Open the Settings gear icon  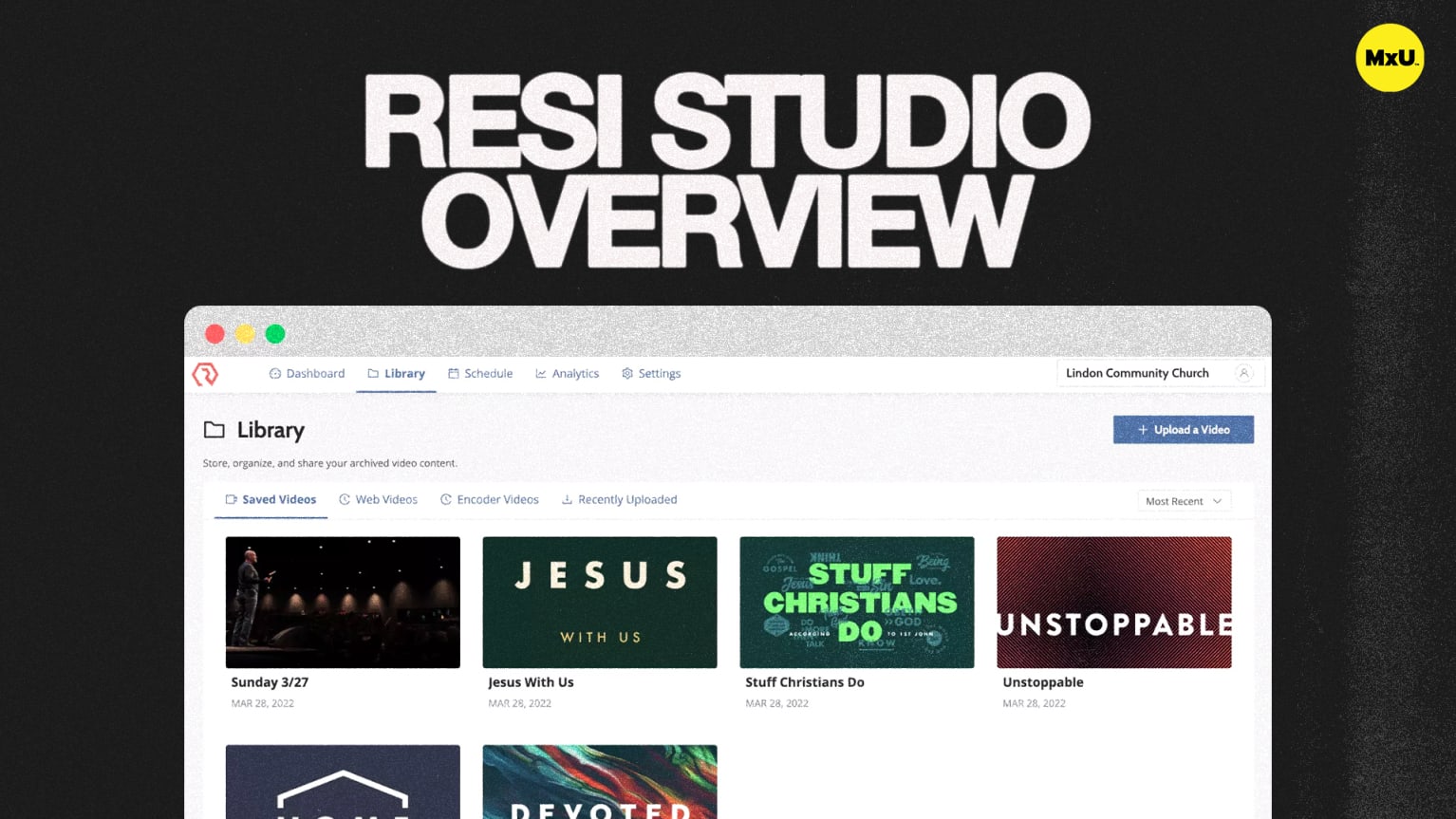tap(626, 373)
